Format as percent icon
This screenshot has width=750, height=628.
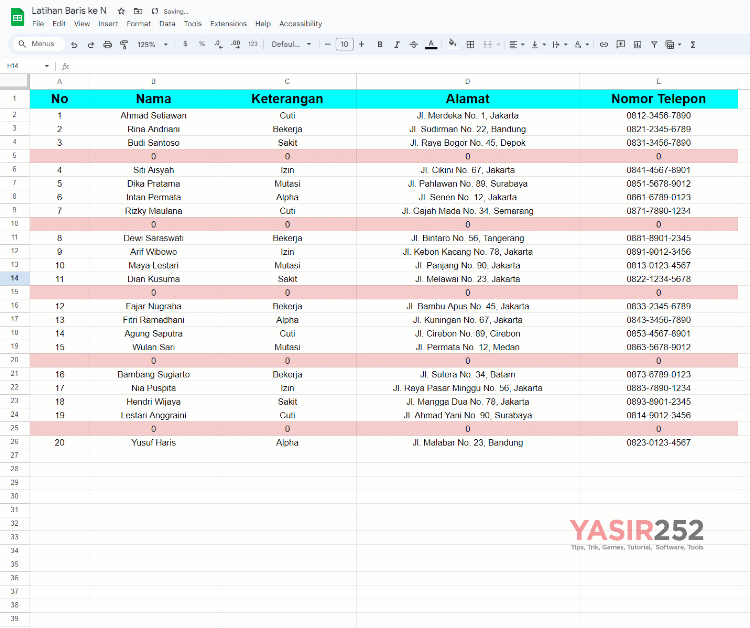click(x=202, y=44)
